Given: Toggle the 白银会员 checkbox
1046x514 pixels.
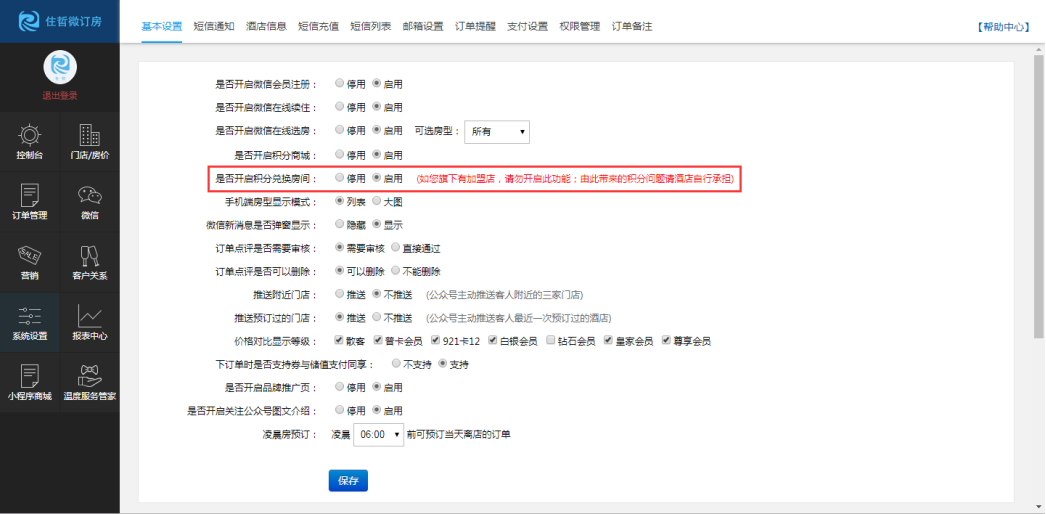Looking at the screenshot, I should click(x=492, y=341).
